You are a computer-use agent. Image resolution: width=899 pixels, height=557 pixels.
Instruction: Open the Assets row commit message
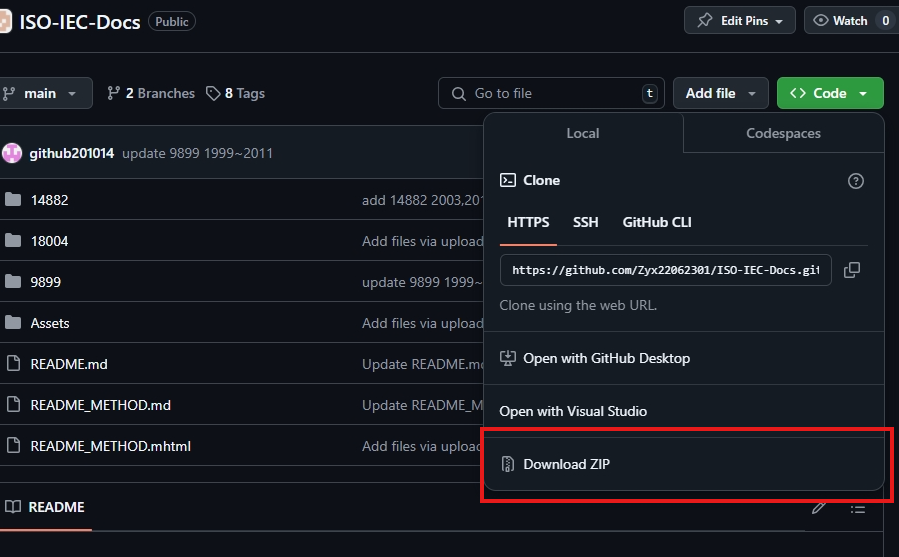click(x=423, y=323)
